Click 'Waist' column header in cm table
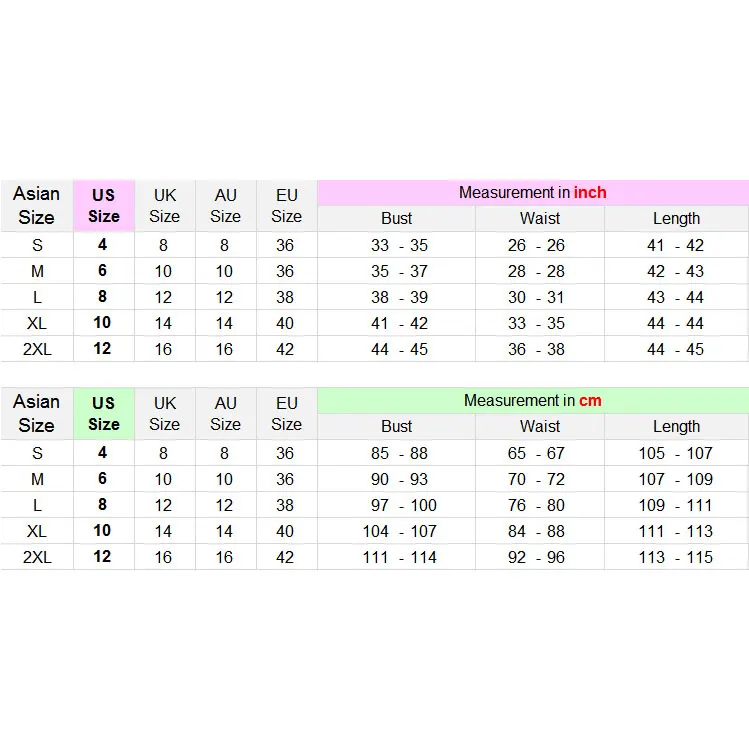This screenshot has width=749, height=749. tap(540, 426)
